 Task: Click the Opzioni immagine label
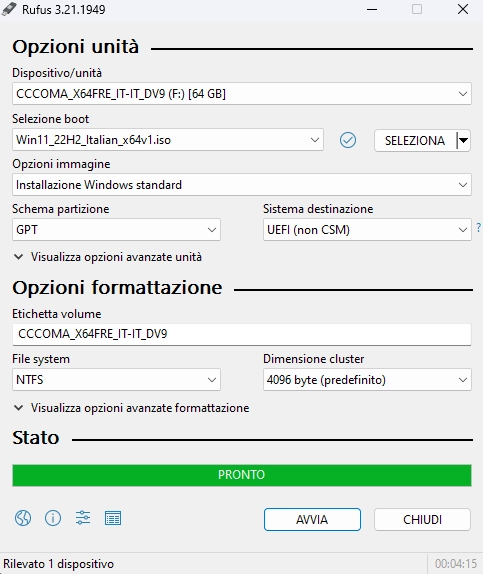click(61, 164)
